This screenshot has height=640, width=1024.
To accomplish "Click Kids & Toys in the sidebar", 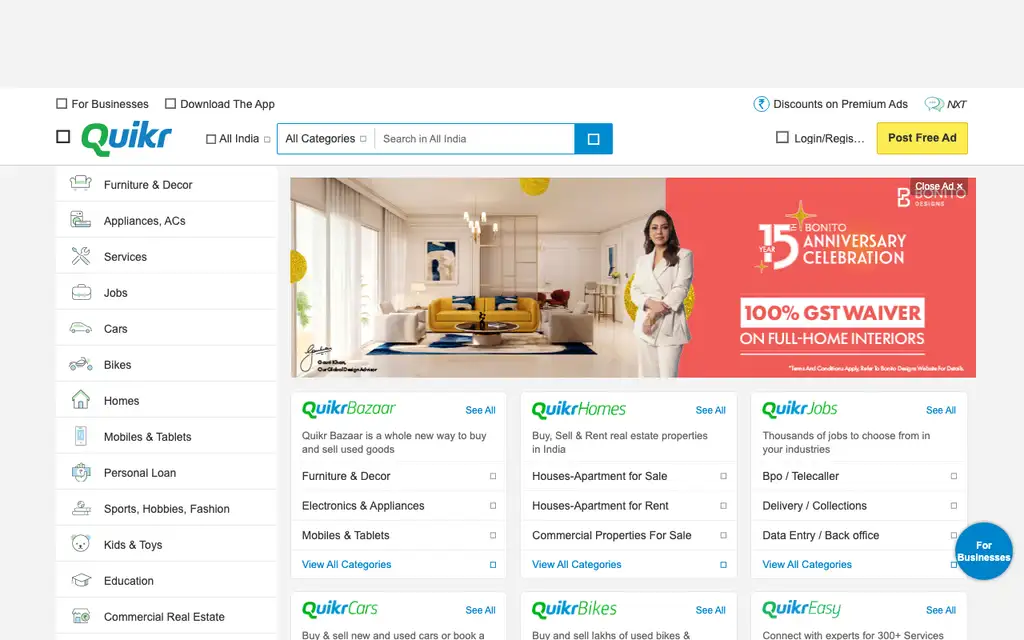I will tap(167, 544).
